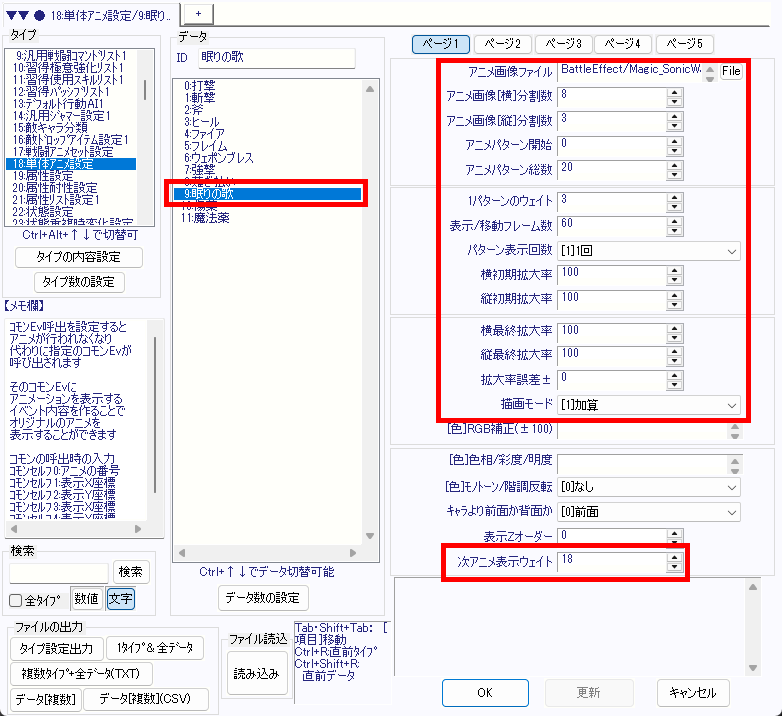Image resolution: width=782 pixels, height=716 pixels.
Task: Switch to the ページ2 tab
Action: pos(501,44)
